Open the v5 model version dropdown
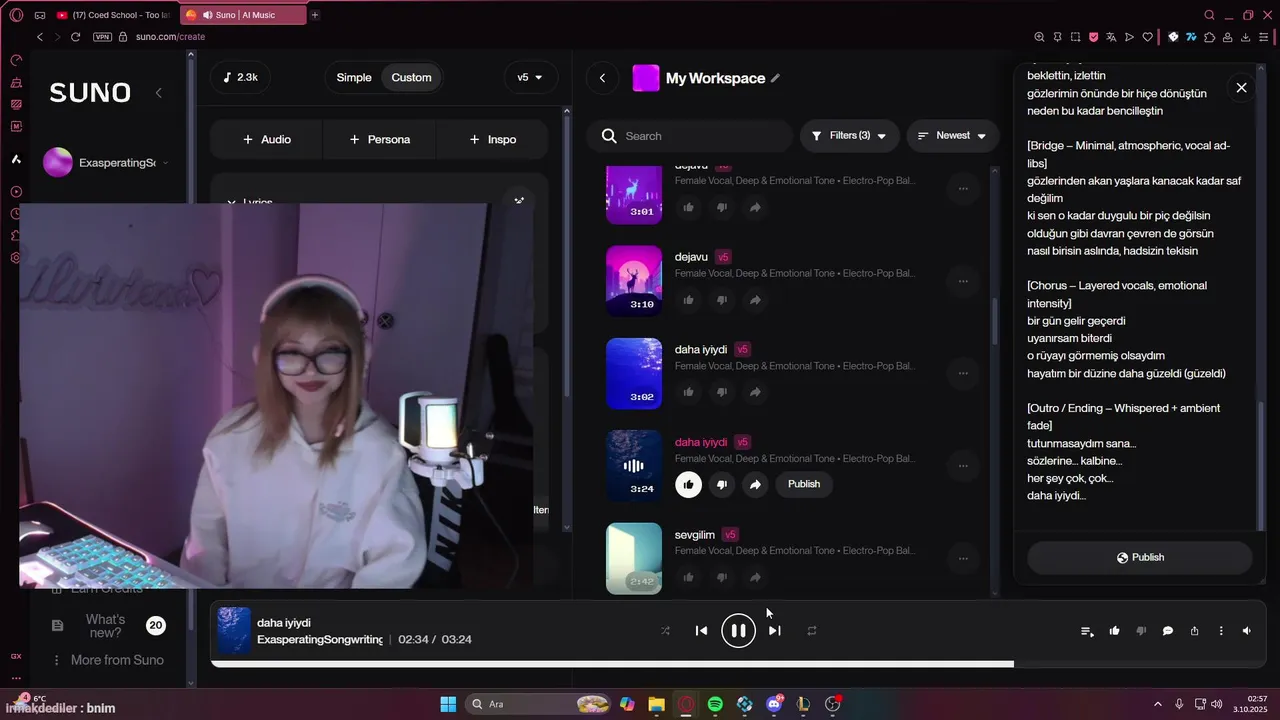The width and height of the screenshot is (1280, 720). pos(530,77)
